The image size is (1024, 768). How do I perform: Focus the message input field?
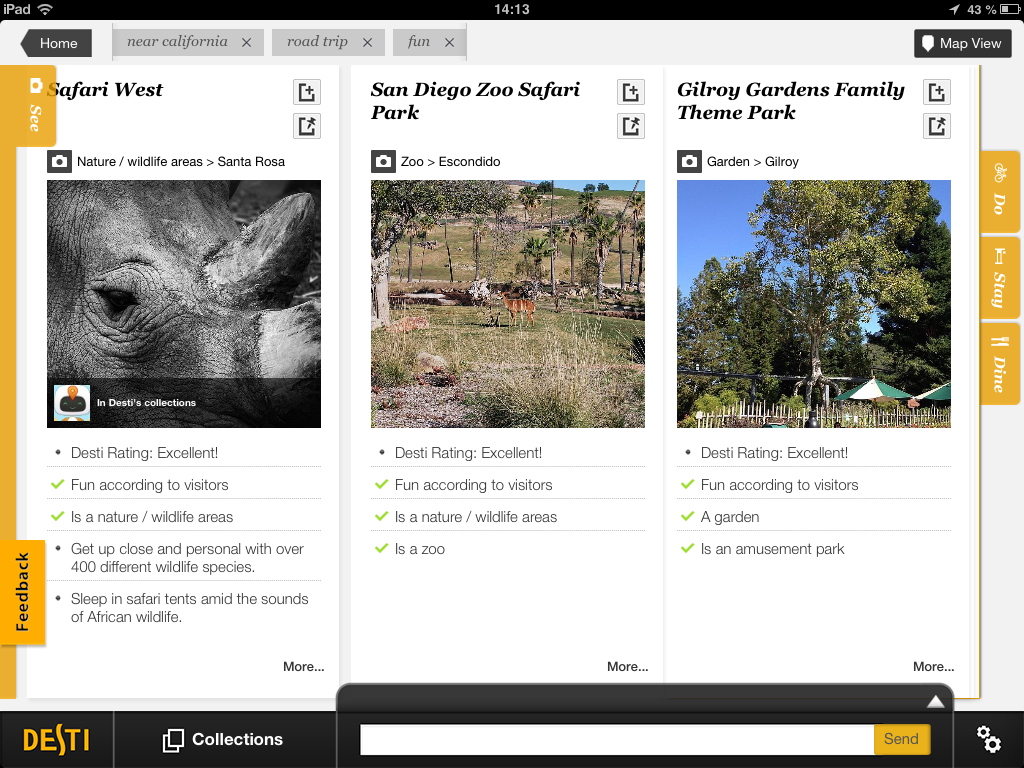616,739
